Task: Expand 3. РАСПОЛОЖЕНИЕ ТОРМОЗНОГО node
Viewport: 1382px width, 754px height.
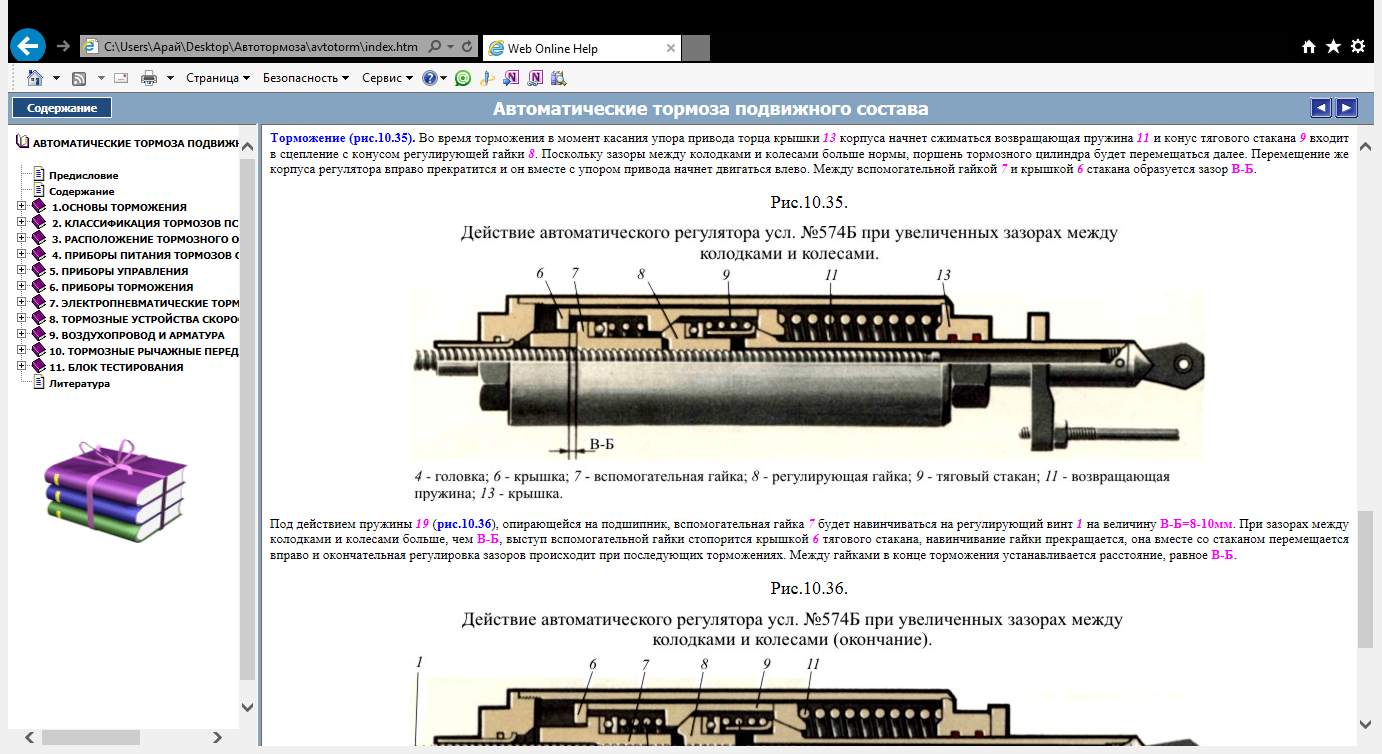Action: (22, 239)
